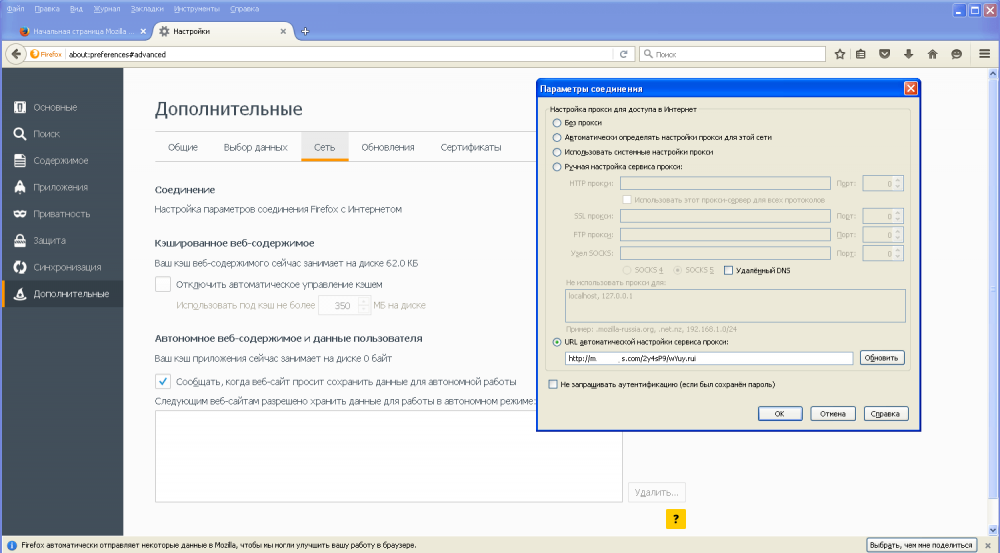
Task: Go to the home page icon
Action: point(932,54)
